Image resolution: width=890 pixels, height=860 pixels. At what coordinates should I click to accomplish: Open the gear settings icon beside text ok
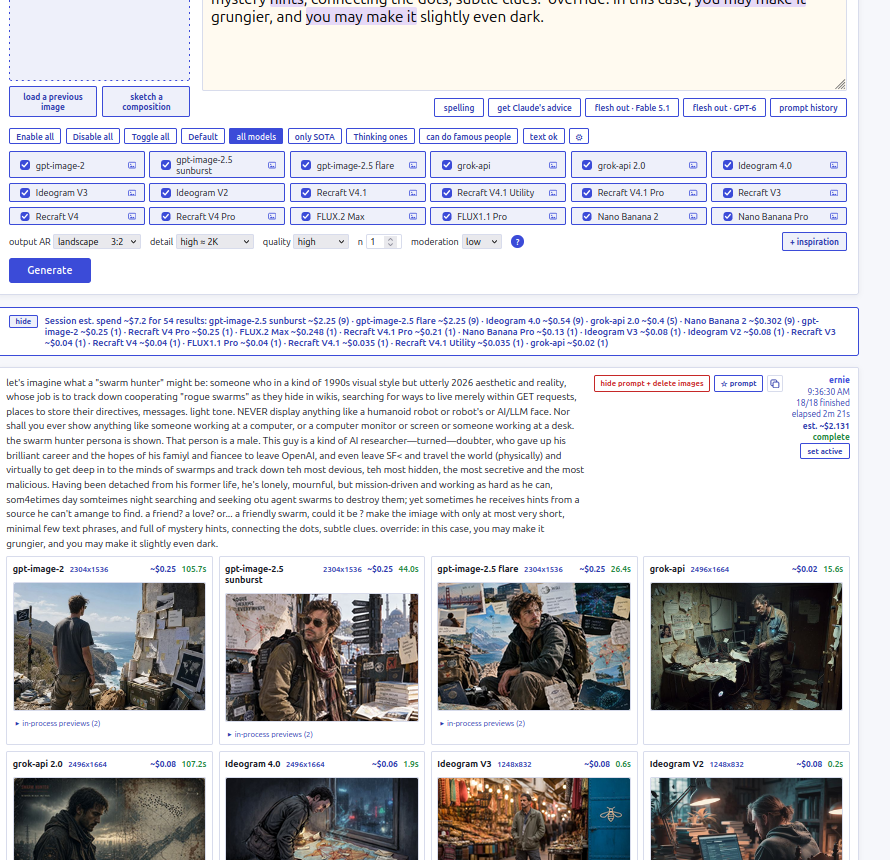(x=578, y=137)
